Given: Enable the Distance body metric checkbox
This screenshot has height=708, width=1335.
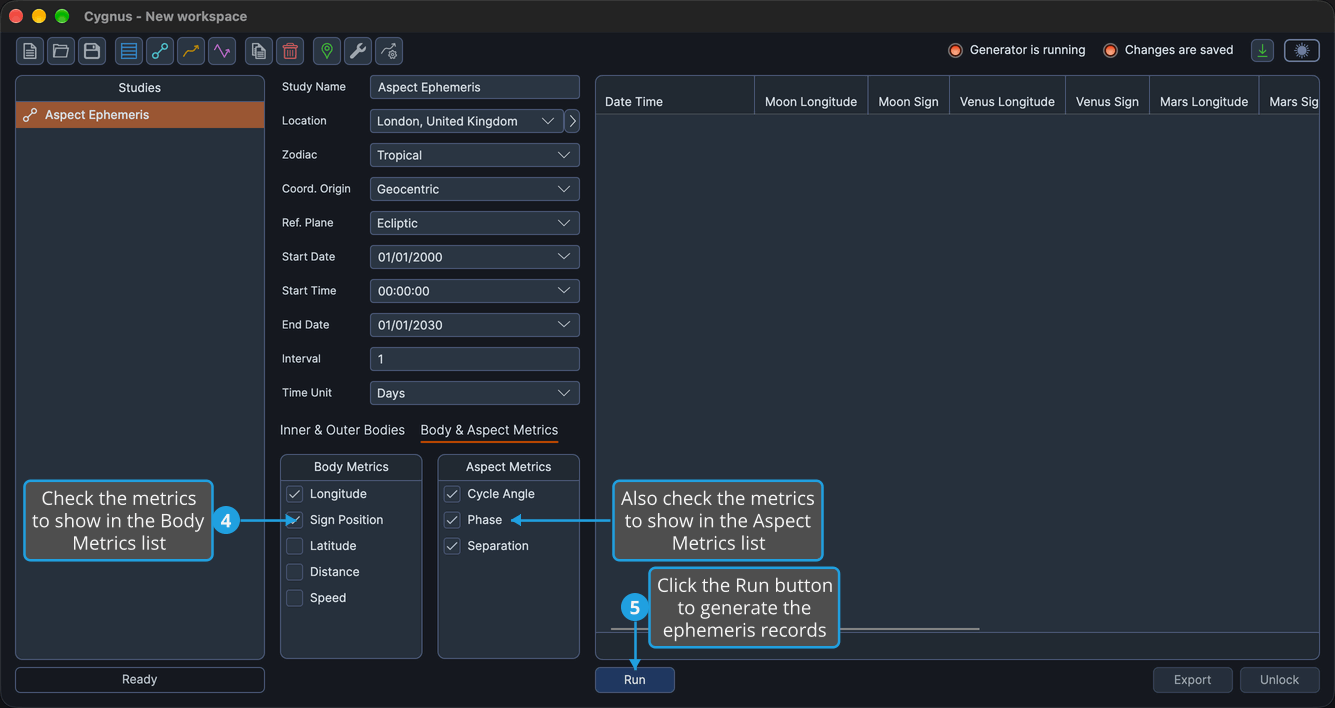Looking at the screenshot, I should 294,572.
